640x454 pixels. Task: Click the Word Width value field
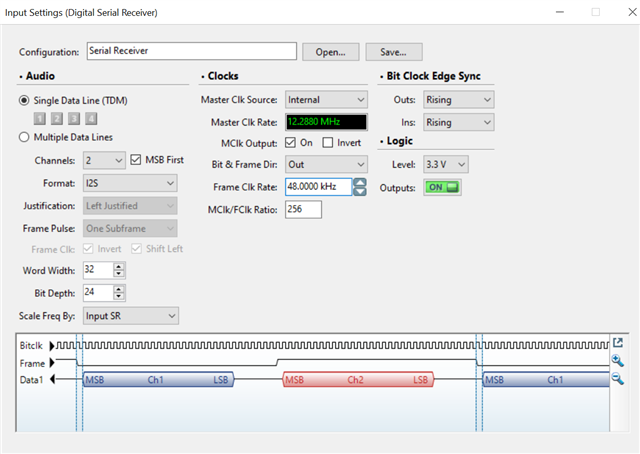(x=98, y=270)
